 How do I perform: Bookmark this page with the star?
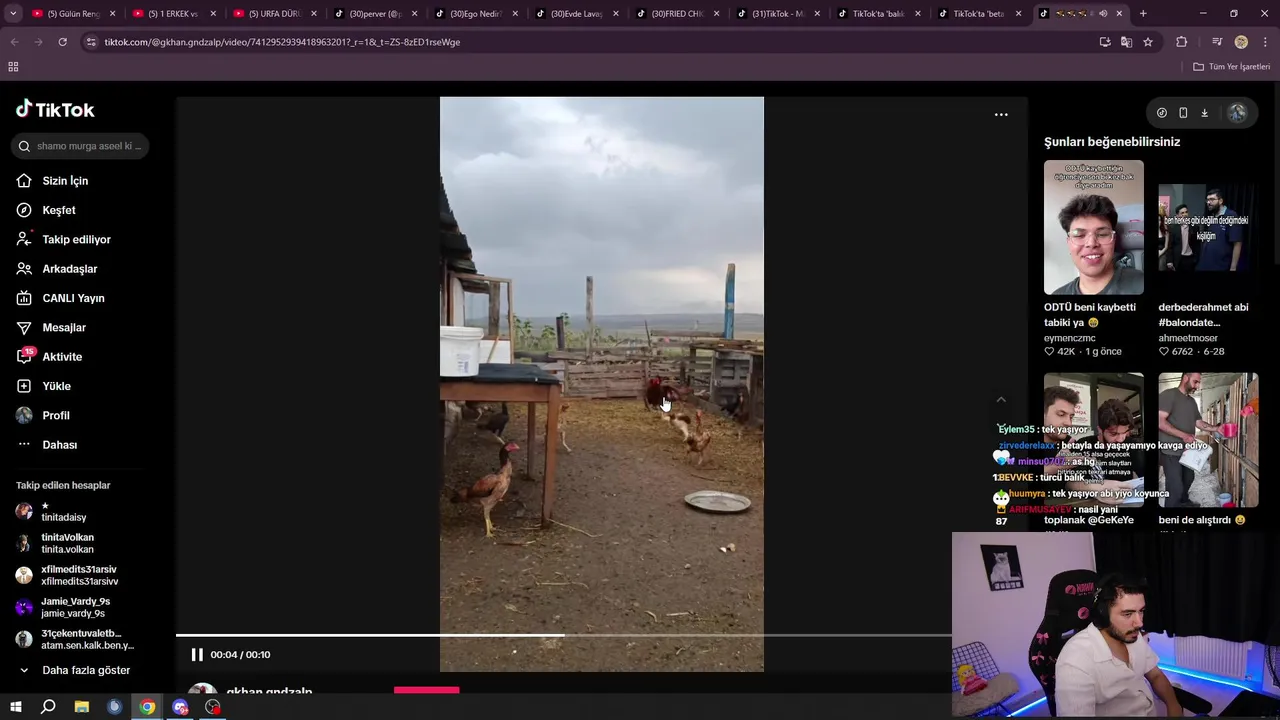pos(1148,42)
